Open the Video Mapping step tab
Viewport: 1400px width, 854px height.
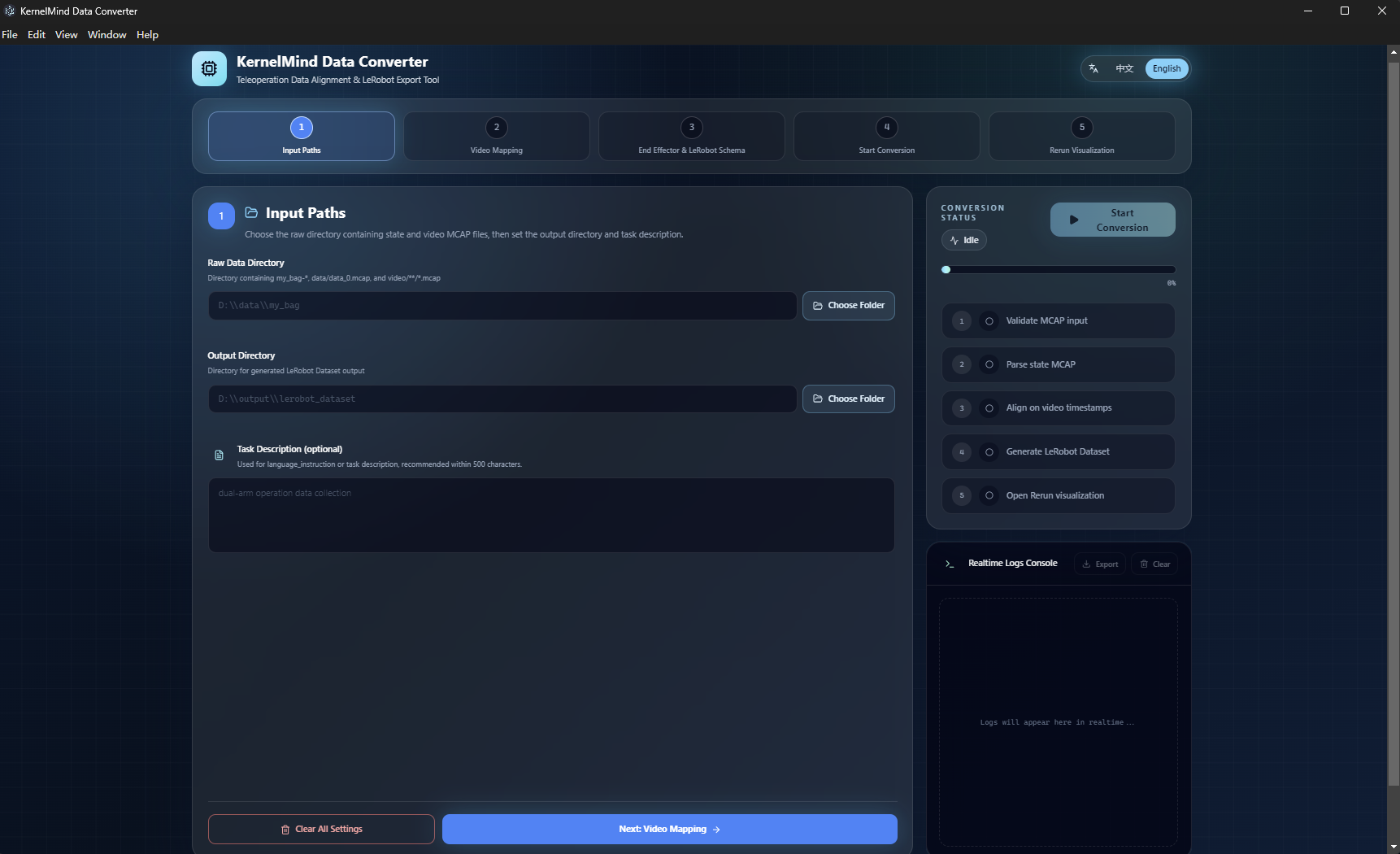[x=497, y=136]
